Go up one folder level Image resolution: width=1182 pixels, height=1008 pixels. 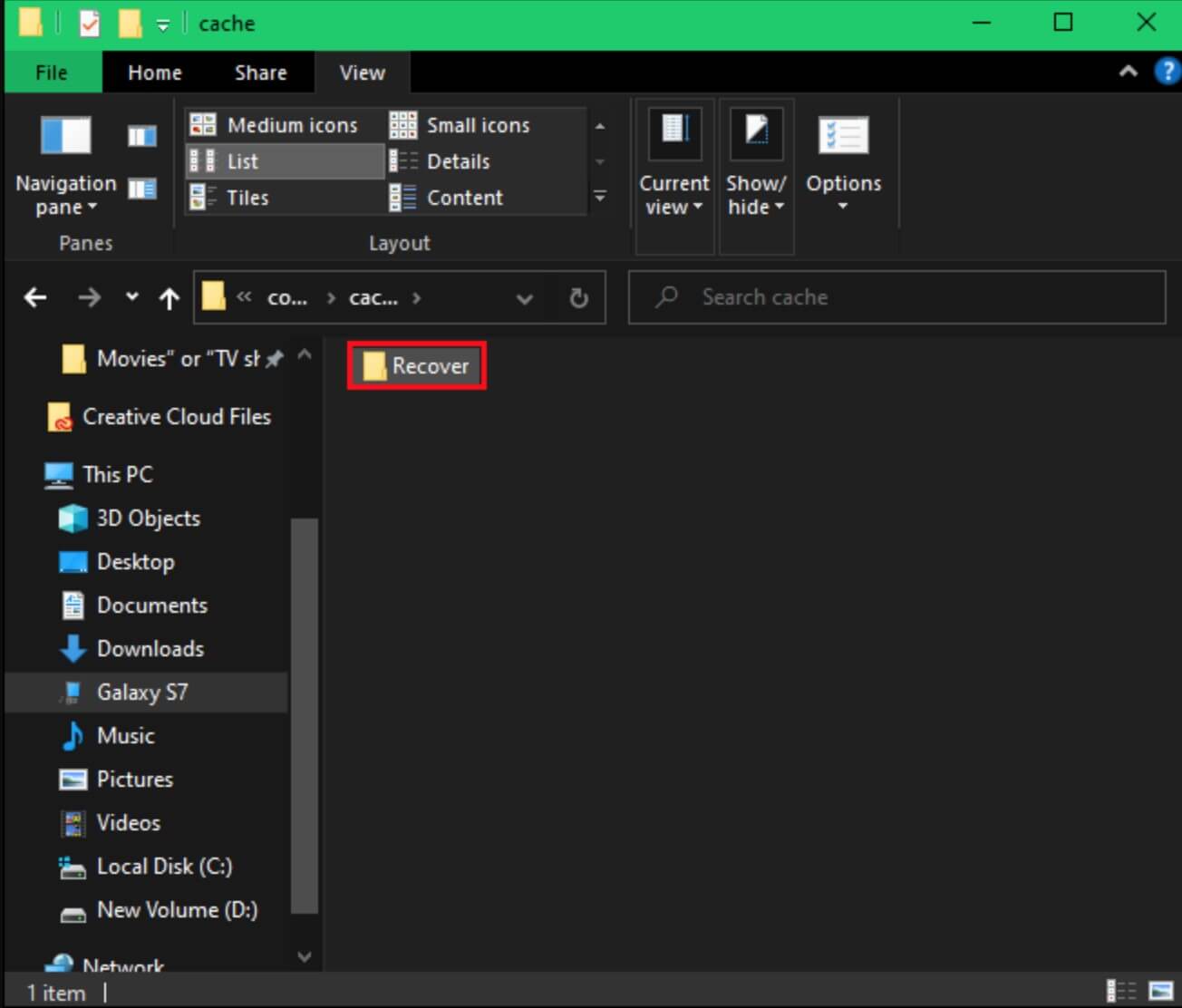[170, 297]
